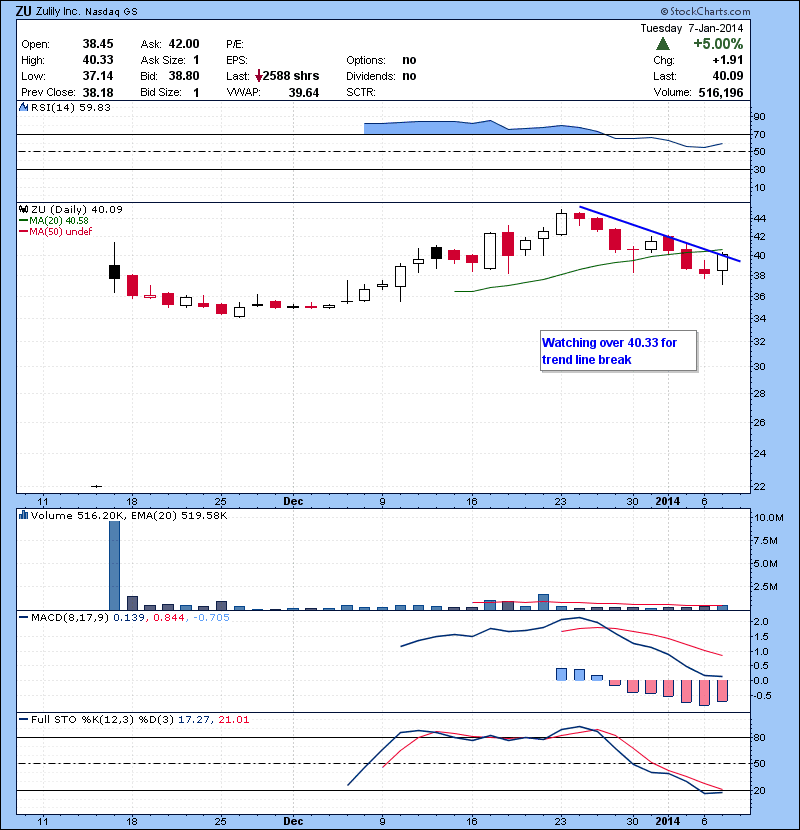Viewport: 800px width, 830px height.
Task: Click the VWAP value 39.64
Action: point(303,93)
